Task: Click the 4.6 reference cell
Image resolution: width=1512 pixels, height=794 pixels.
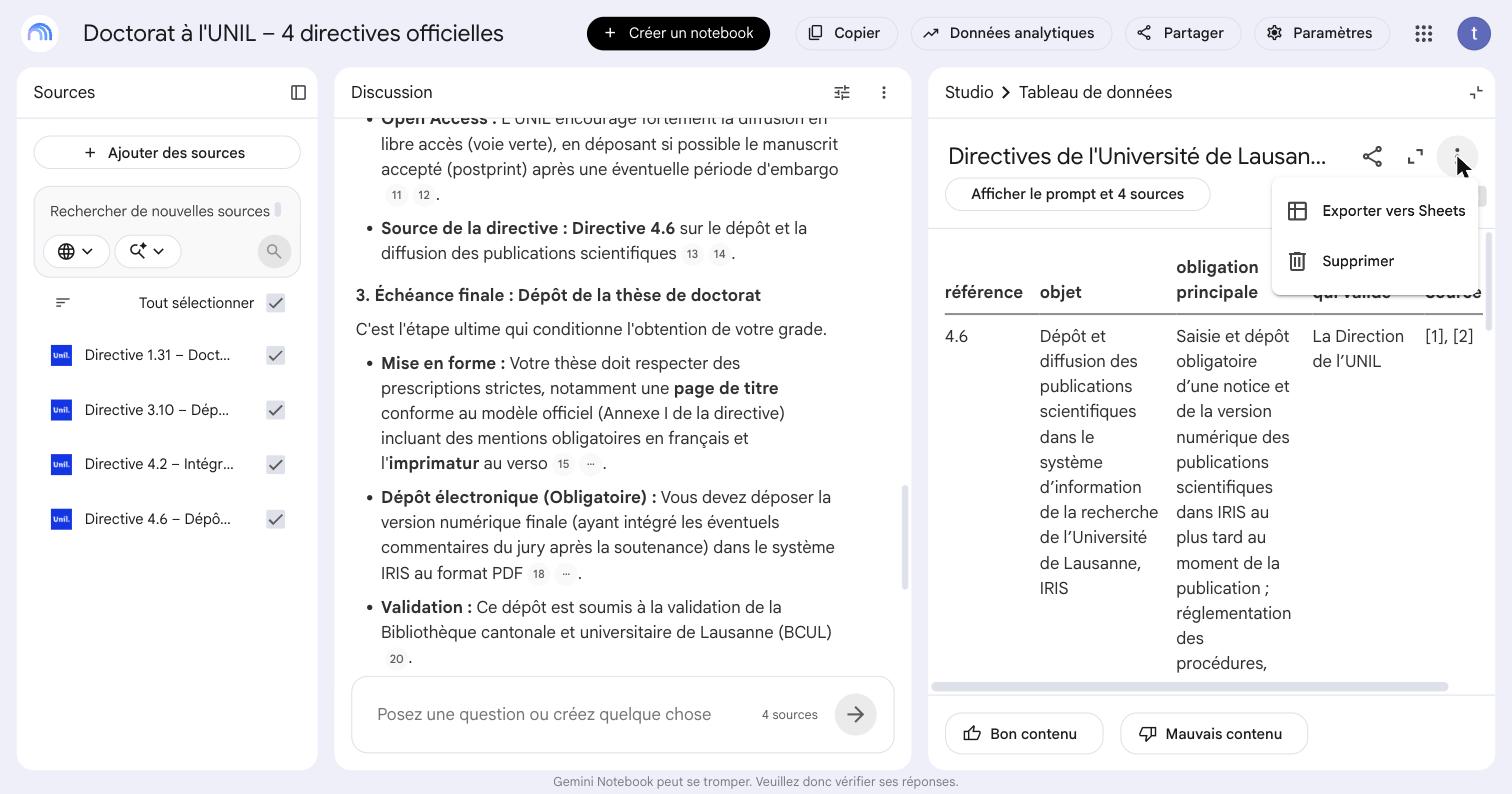Action: (956, 336)
